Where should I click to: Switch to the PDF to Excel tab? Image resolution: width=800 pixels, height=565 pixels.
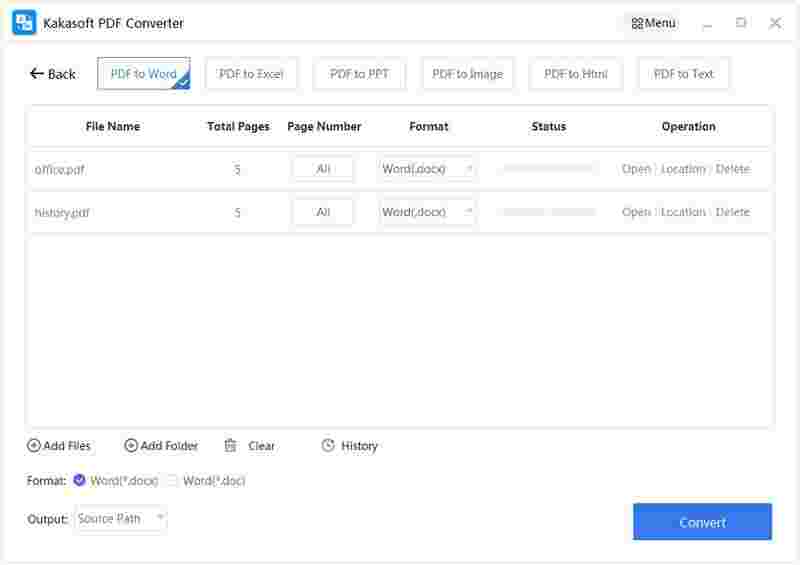(251, 74)
